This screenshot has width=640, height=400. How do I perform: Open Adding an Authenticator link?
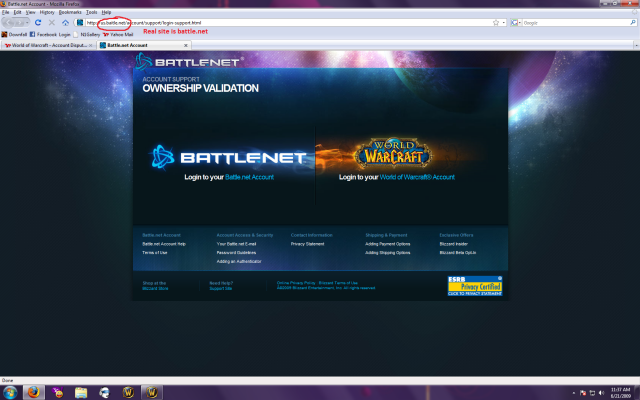239,261
